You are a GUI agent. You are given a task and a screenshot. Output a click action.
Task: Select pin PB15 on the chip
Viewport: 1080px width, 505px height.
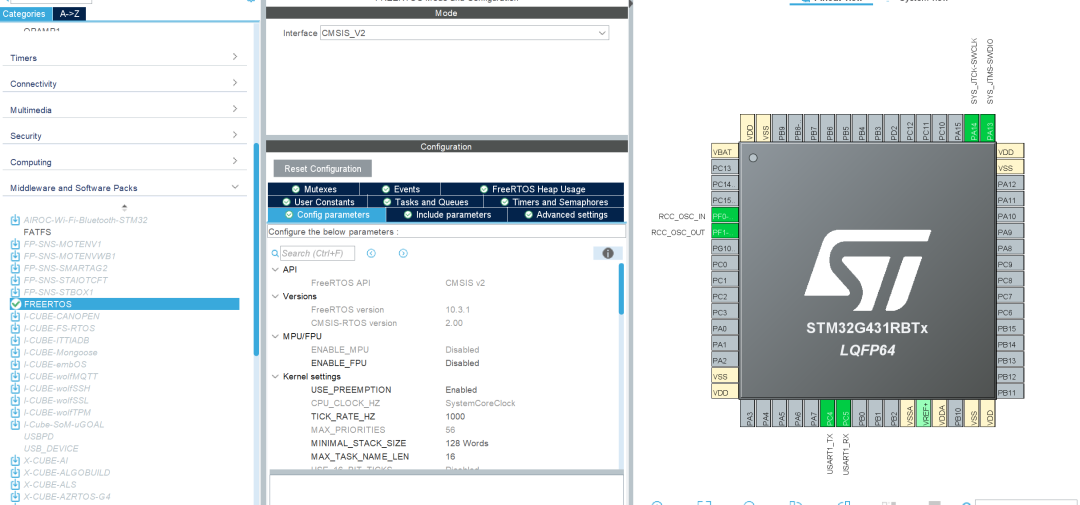point(1010,328)
